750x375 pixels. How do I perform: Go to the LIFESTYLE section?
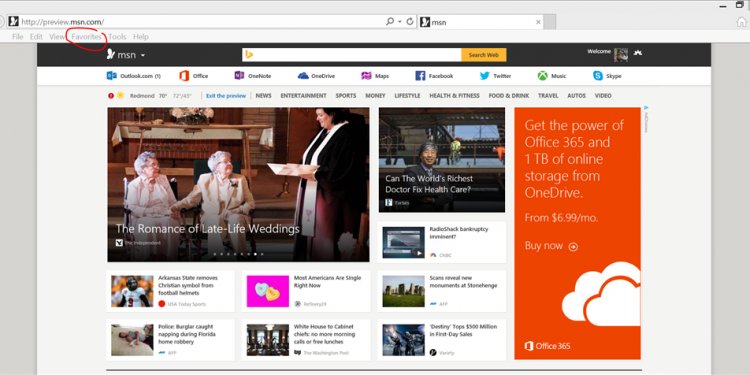click(x=407, y=96)
